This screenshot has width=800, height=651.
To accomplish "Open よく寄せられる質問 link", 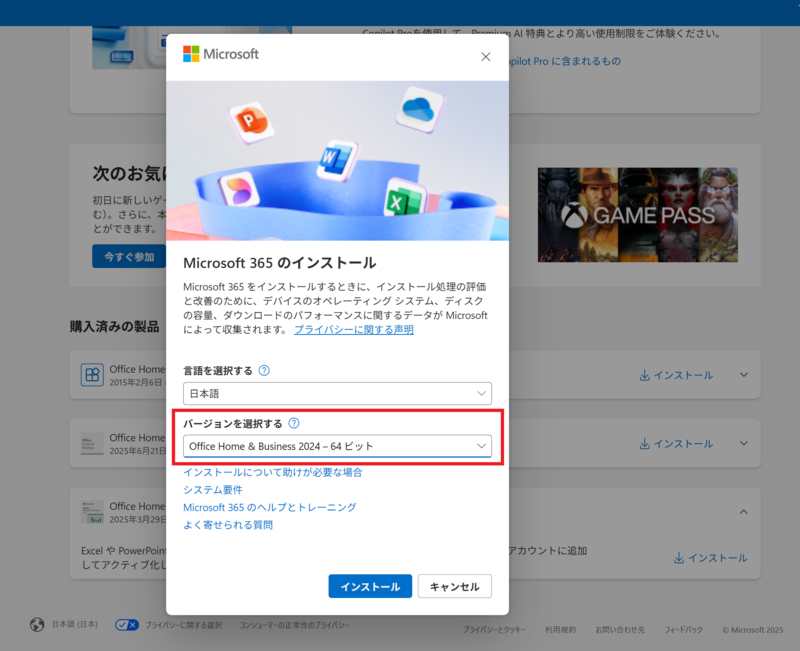I will click(x=228, y=525).
